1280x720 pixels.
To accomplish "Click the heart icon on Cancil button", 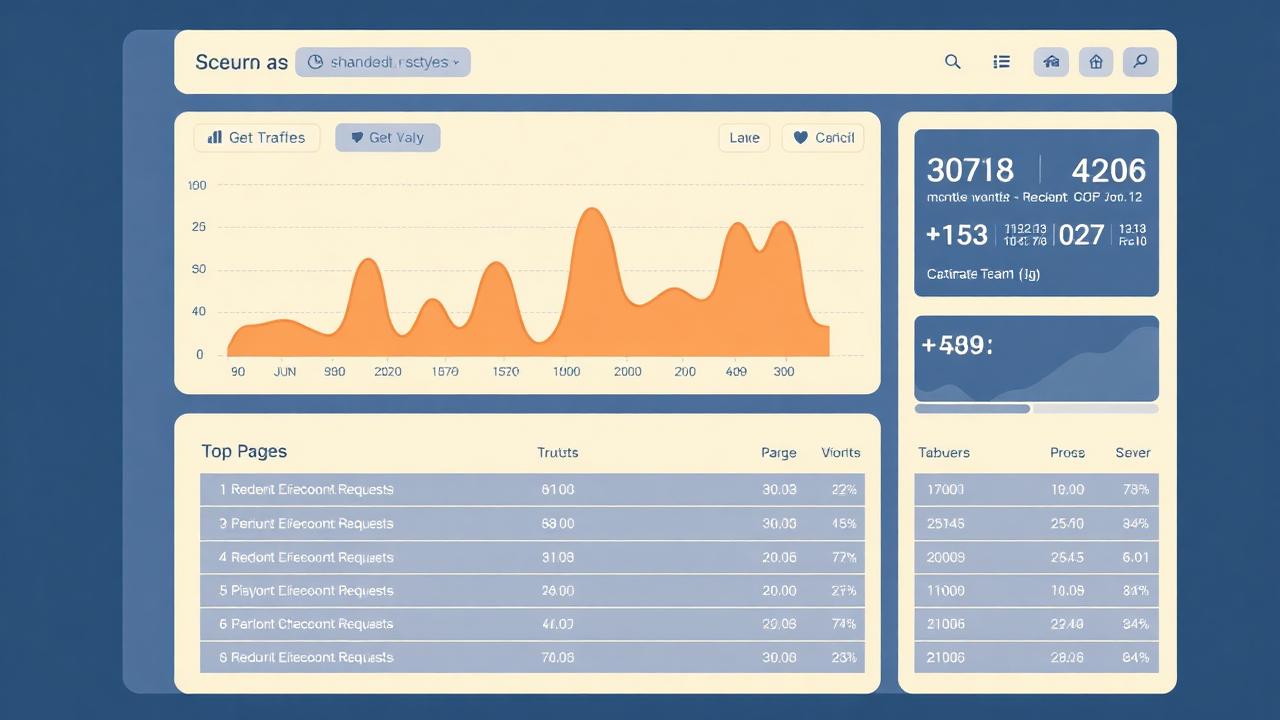I will pos(800,138).
